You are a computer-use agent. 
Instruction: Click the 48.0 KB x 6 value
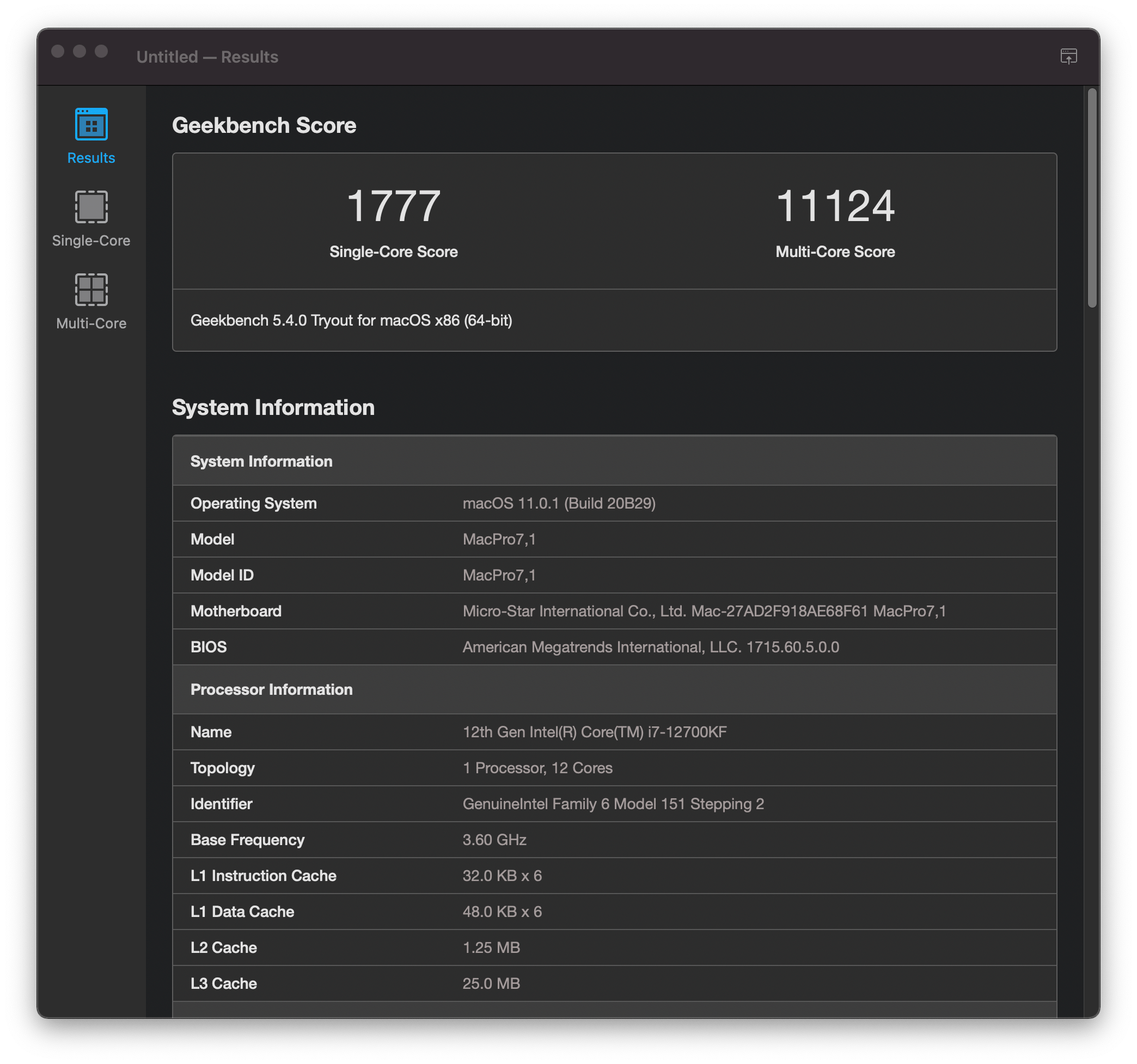(x=502, y=912)
